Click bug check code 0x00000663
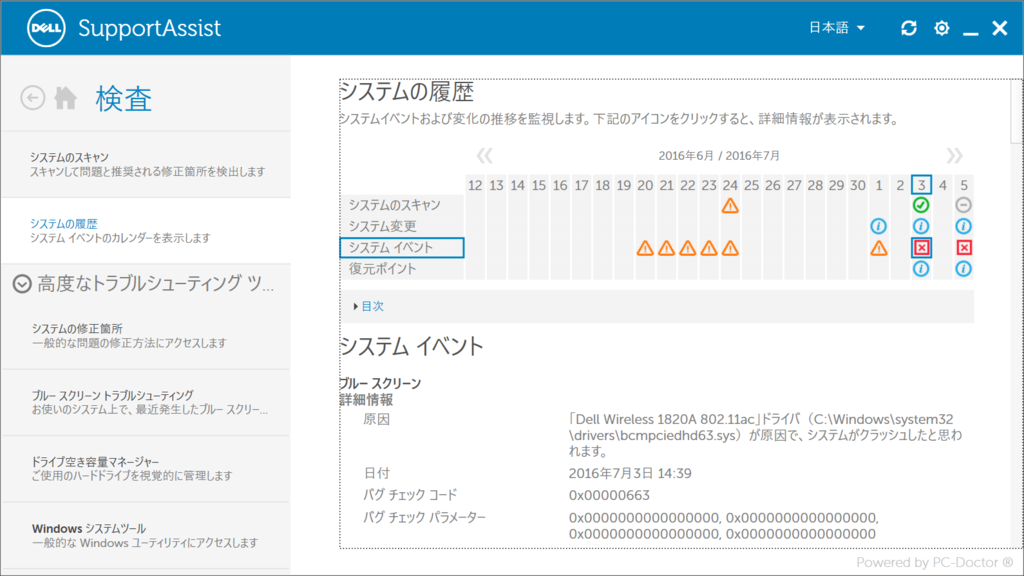The height and width of the screenshot is (576, 1024). point(609,495)
